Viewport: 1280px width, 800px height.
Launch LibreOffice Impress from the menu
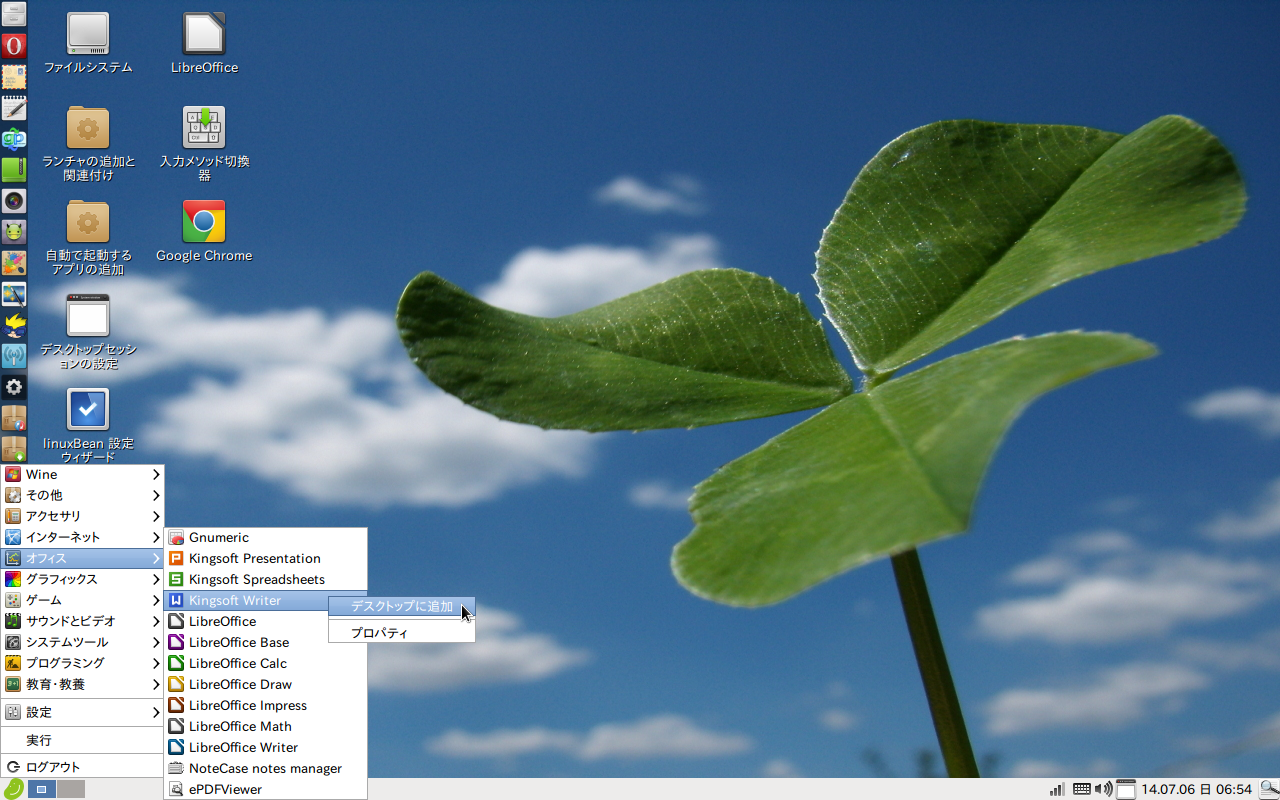pyautogui.click(x=265, y=705)
